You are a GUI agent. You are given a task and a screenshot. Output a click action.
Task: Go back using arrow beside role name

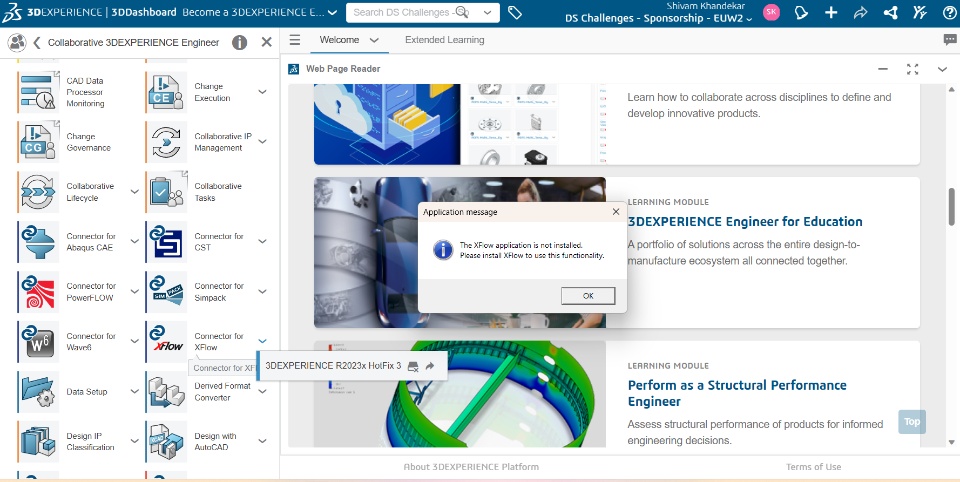coord(36,42)
